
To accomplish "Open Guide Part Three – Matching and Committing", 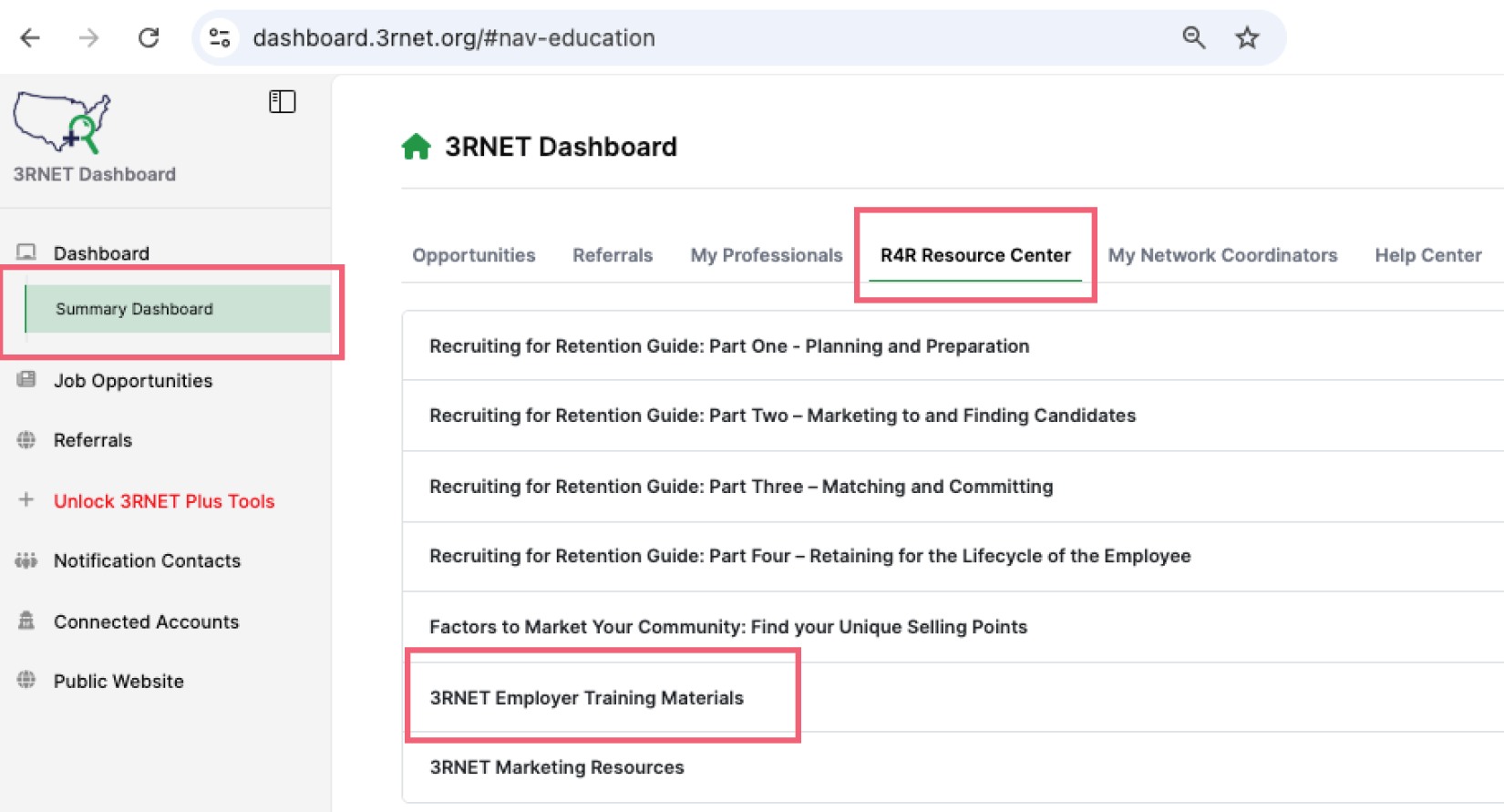I will (953, 487).
